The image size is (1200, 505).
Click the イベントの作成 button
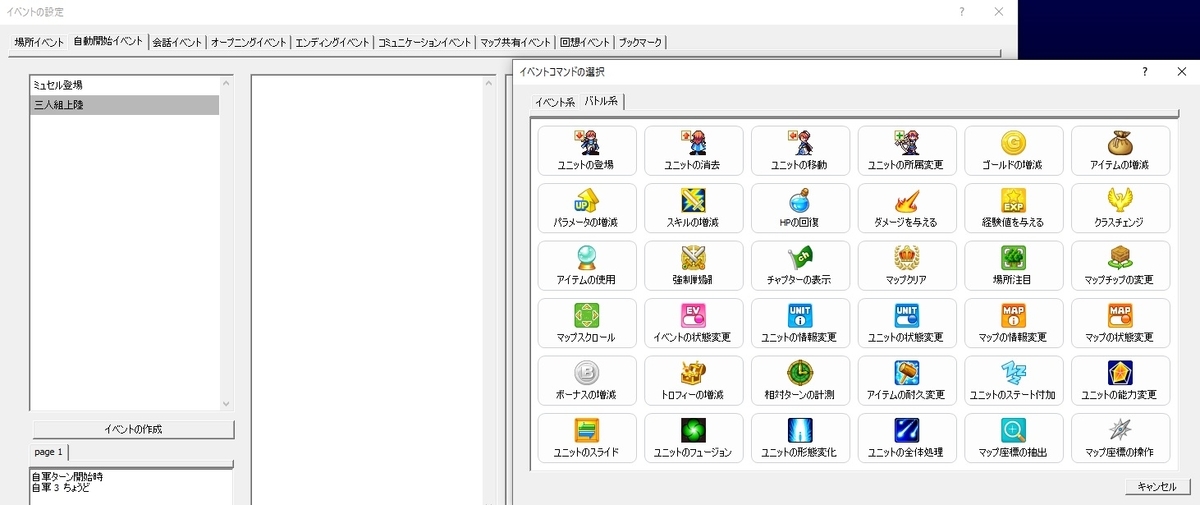tap(133, 429)
